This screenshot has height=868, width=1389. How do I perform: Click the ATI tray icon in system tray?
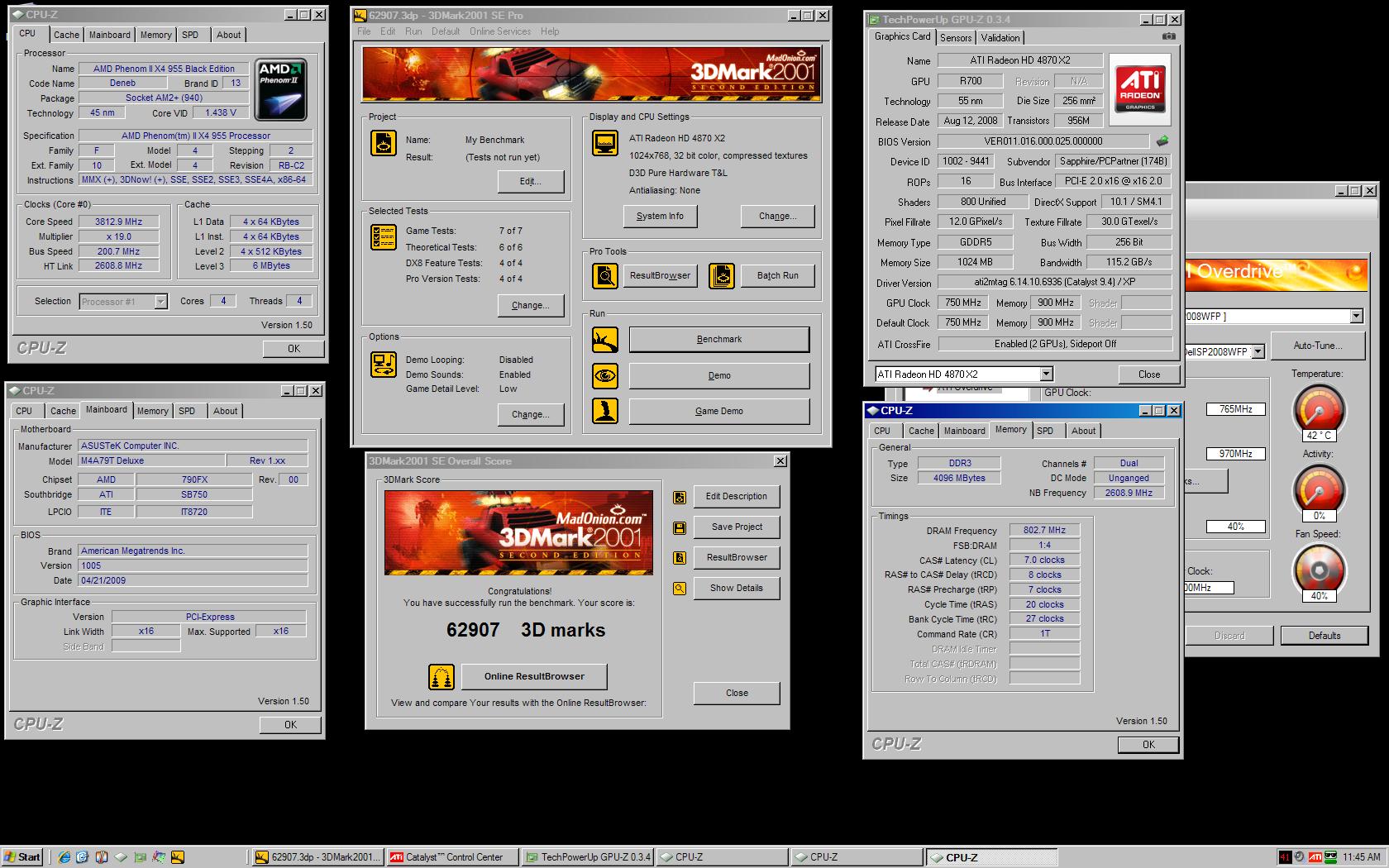[1315, 857]
